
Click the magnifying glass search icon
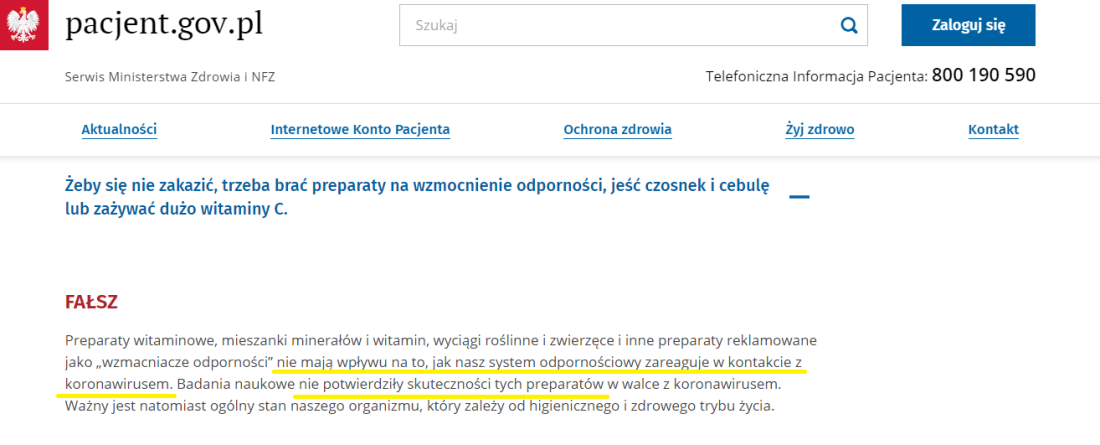coord(849,26)
